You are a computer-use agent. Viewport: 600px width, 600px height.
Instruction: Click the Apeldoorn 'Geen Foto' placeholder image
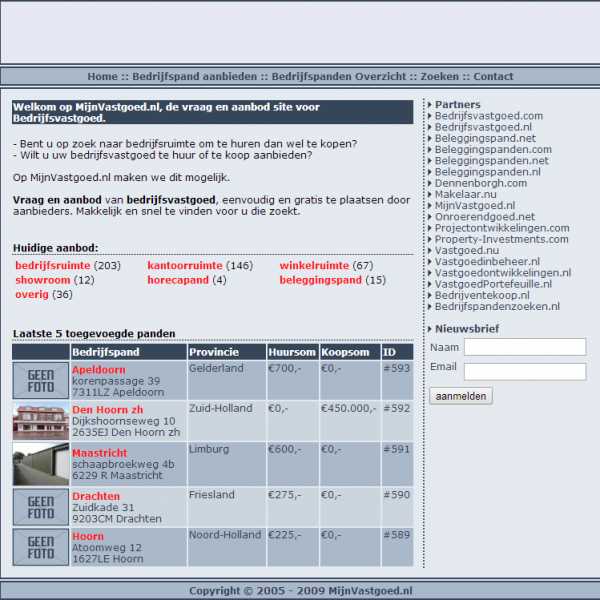(41, 381)
